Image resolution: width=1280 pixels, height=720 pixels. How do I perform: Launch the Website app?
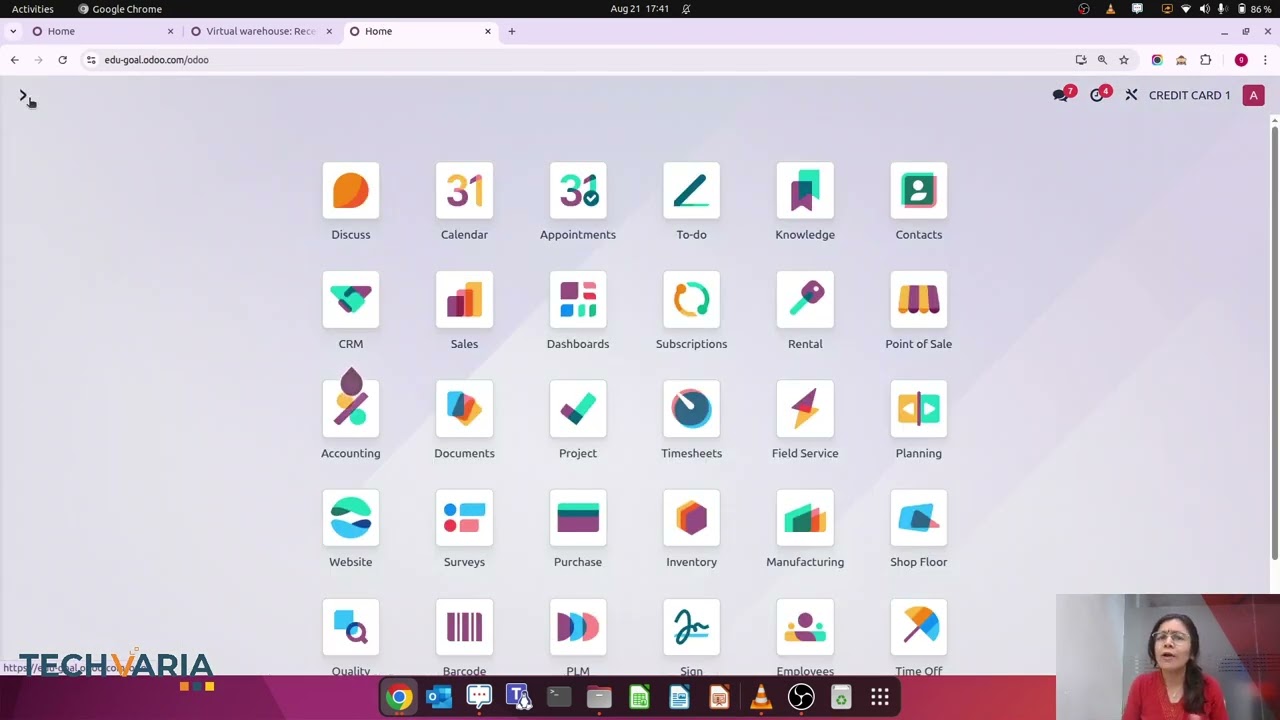(350, 518)
